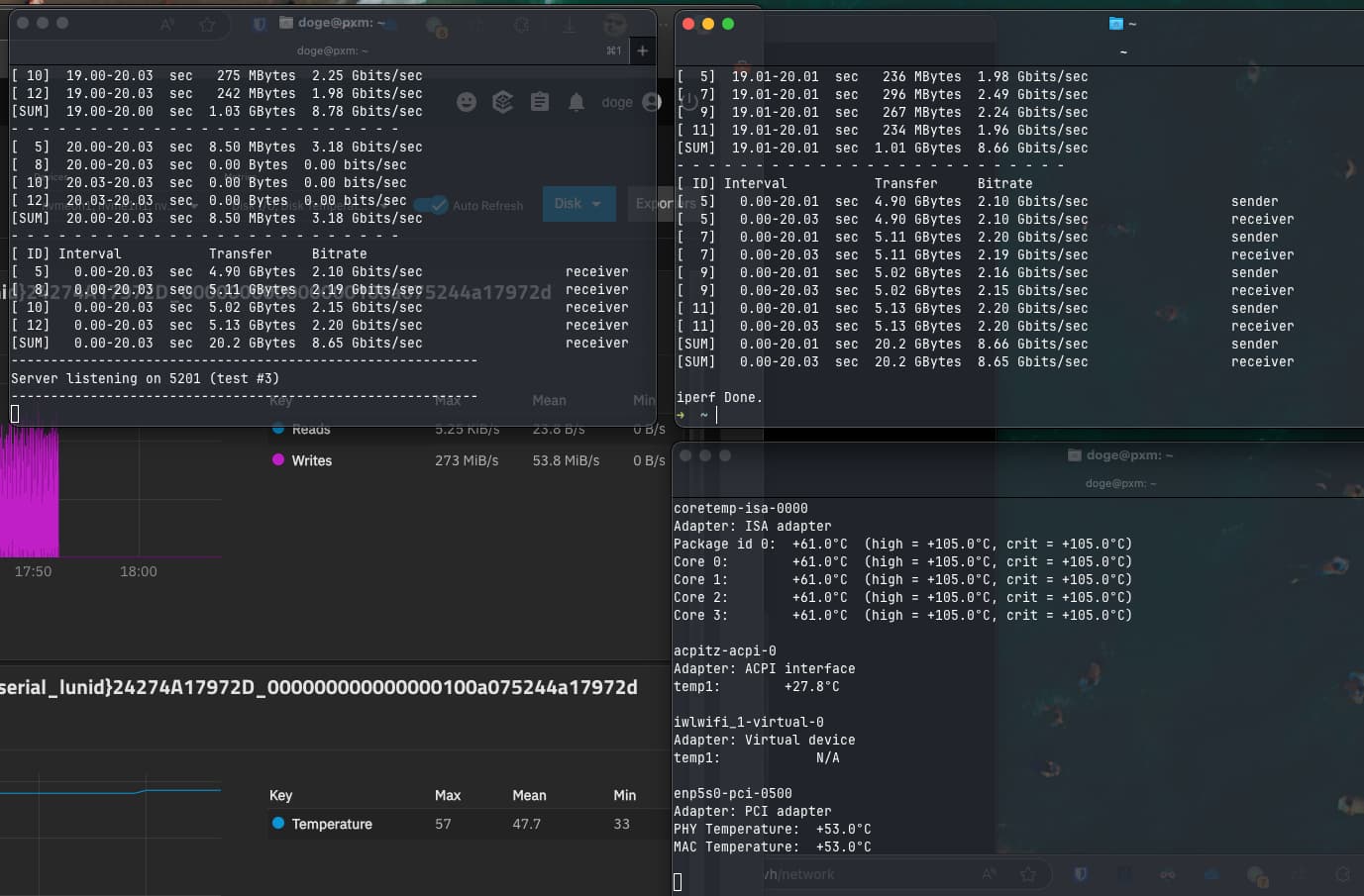
Task: Select the 'doge@pxm: ~' tab in the left terminal
Action: point(332,50)
